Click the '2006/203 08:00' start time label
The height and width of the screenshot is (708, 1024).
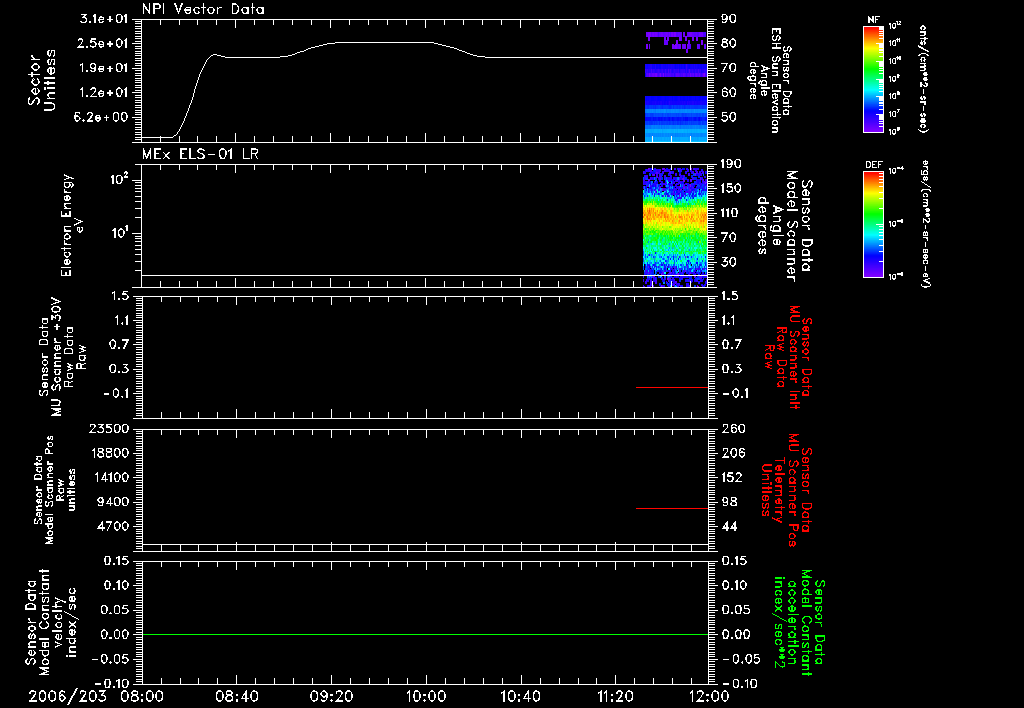point(96,696)
